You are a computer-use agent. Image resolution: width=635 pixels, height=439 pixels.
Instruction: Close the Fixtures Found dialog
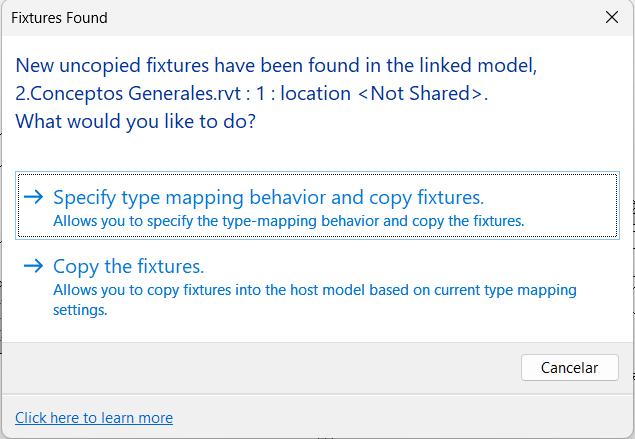[612, 18]
